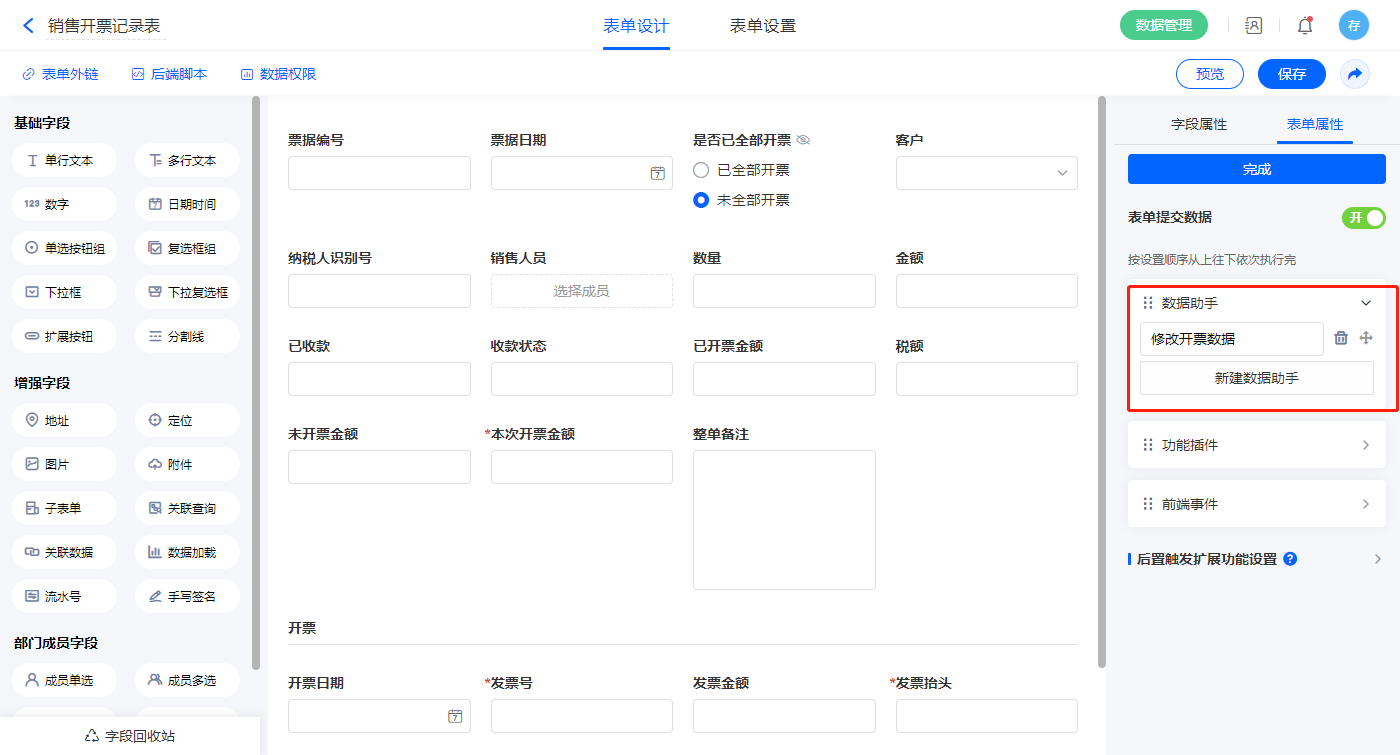Switch to the 字段属性 tab
The image size is (1400, 755).
click(x=1198, y=124)
